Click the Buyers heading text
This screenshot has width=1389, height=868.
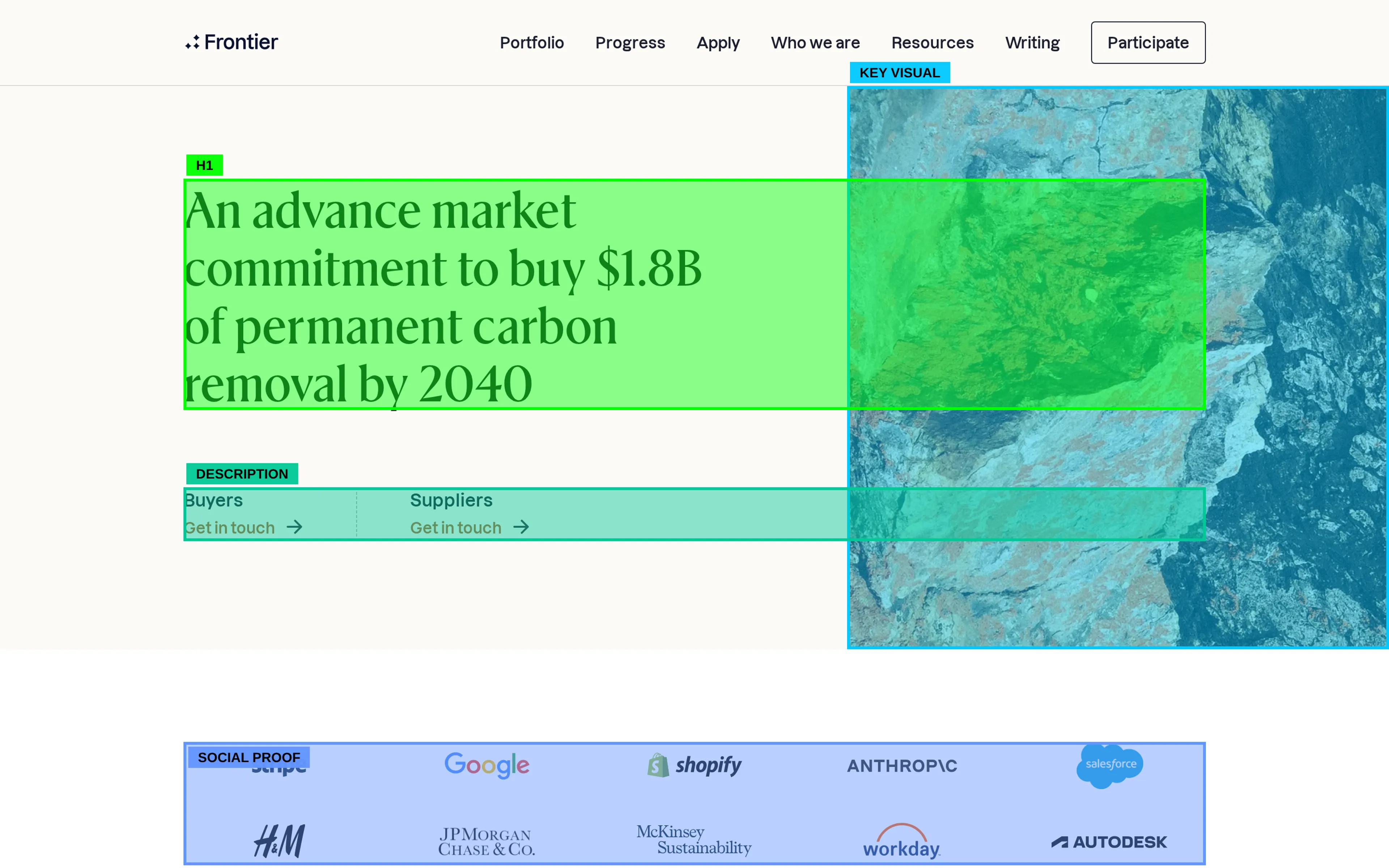point(213,500)
